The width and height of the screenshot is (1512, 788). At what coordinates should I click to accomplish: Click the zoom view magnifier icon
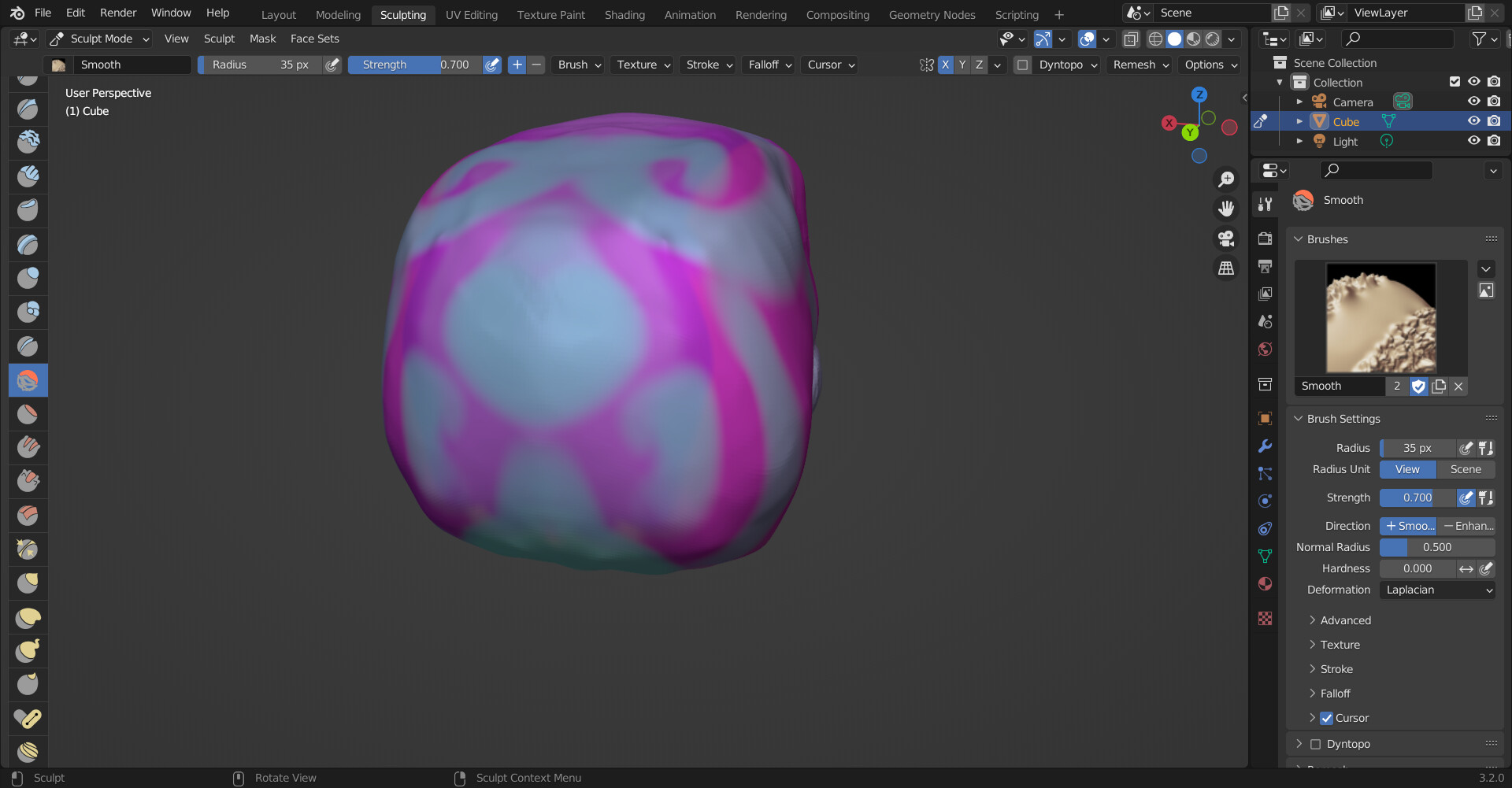(1226, 179)
